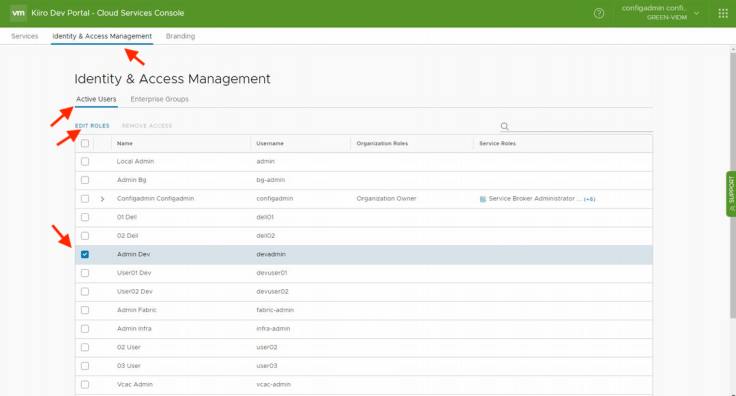Viewport: 736px width, 396px height.
Task: Click the Kiiro Dev Portal console title
Action: (x=107, y=13)
